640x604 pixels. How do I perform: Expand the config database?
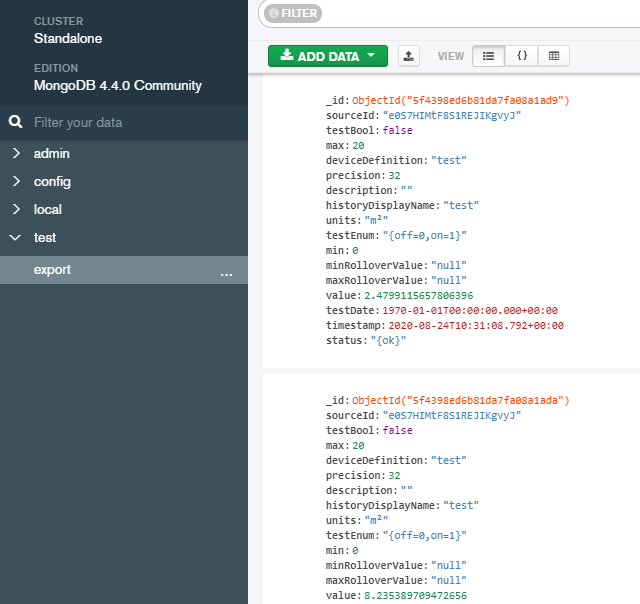16,182
